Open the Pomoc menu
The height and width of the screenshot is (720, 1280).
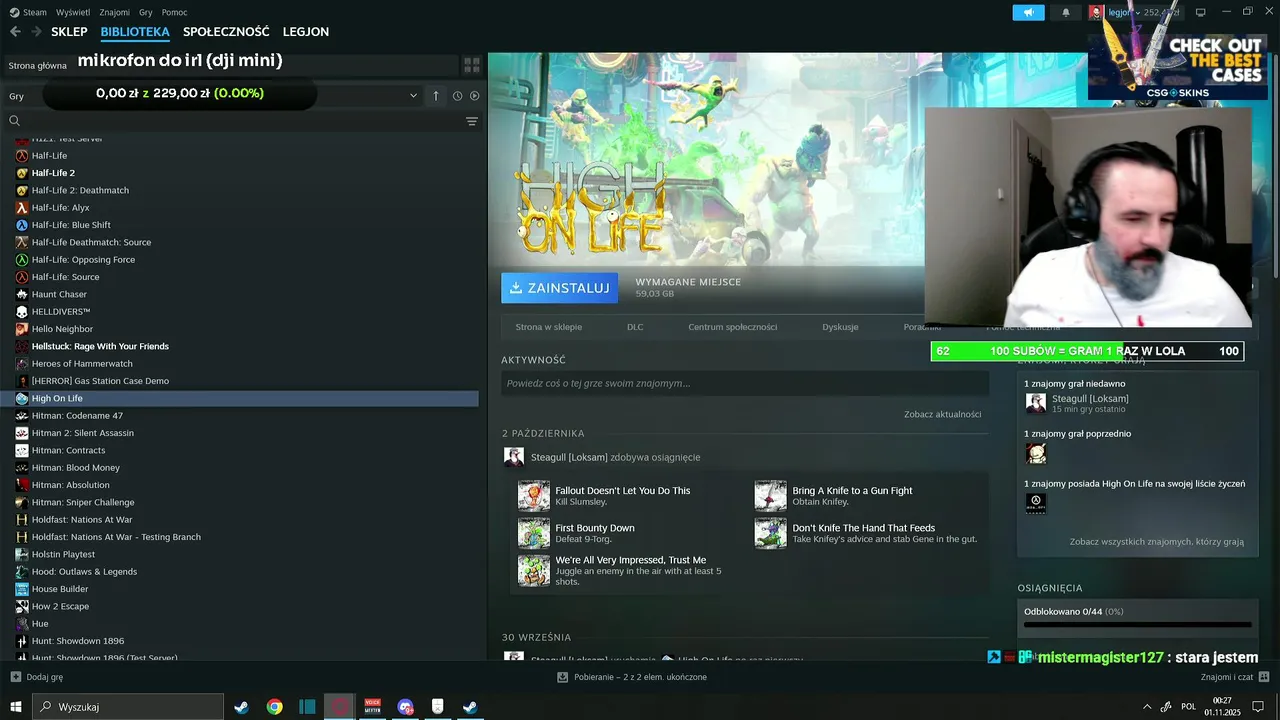174,12
